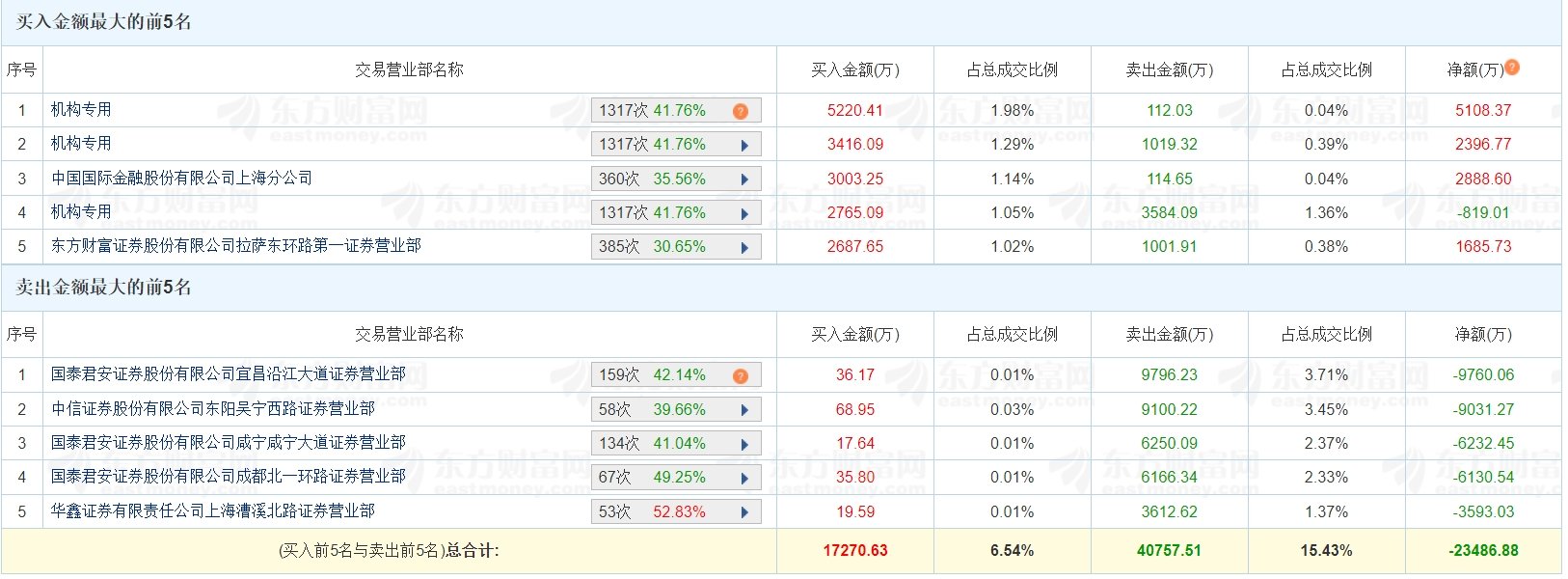Click the orange help icon beside 净额(万) header
Image resolution: width=1568 pixels, height=579 pixels.
click(x=1511, y=67)
